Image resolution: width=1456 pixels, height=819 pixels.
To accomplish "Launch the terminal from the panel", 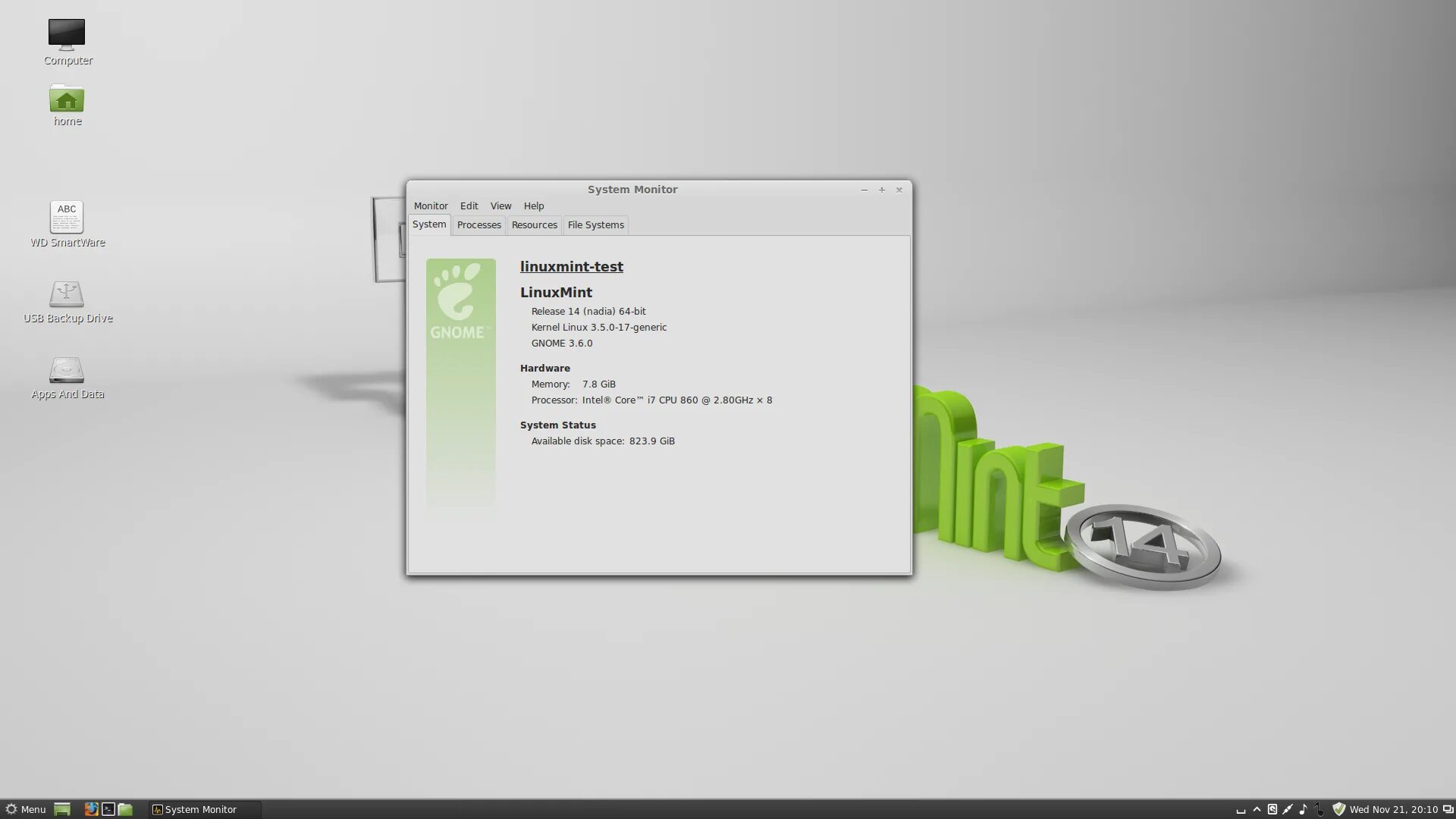I will [x=108, y=809].
